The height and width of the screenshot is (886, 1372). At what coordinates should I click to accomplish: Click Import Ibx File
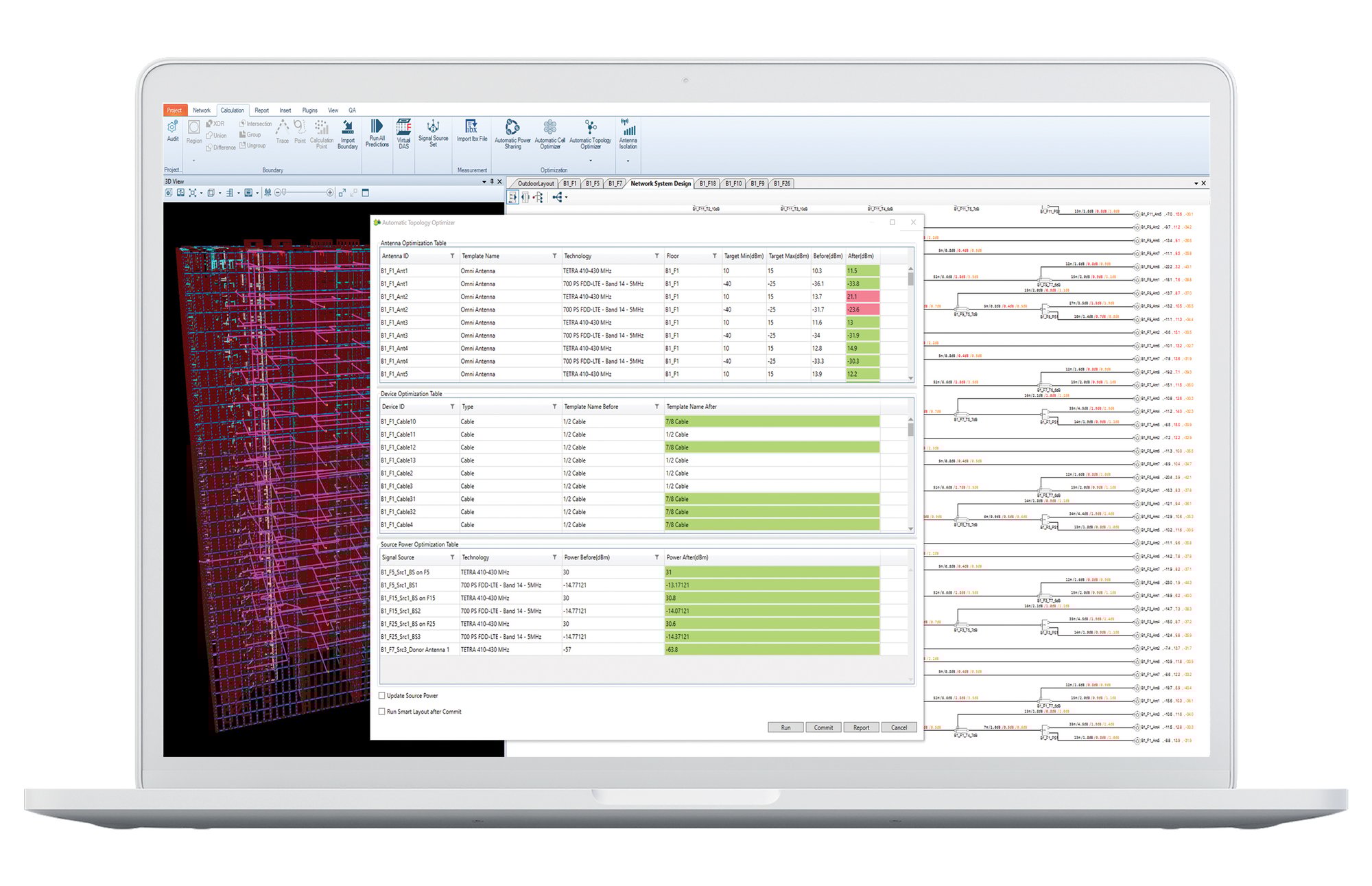[472, 130]
